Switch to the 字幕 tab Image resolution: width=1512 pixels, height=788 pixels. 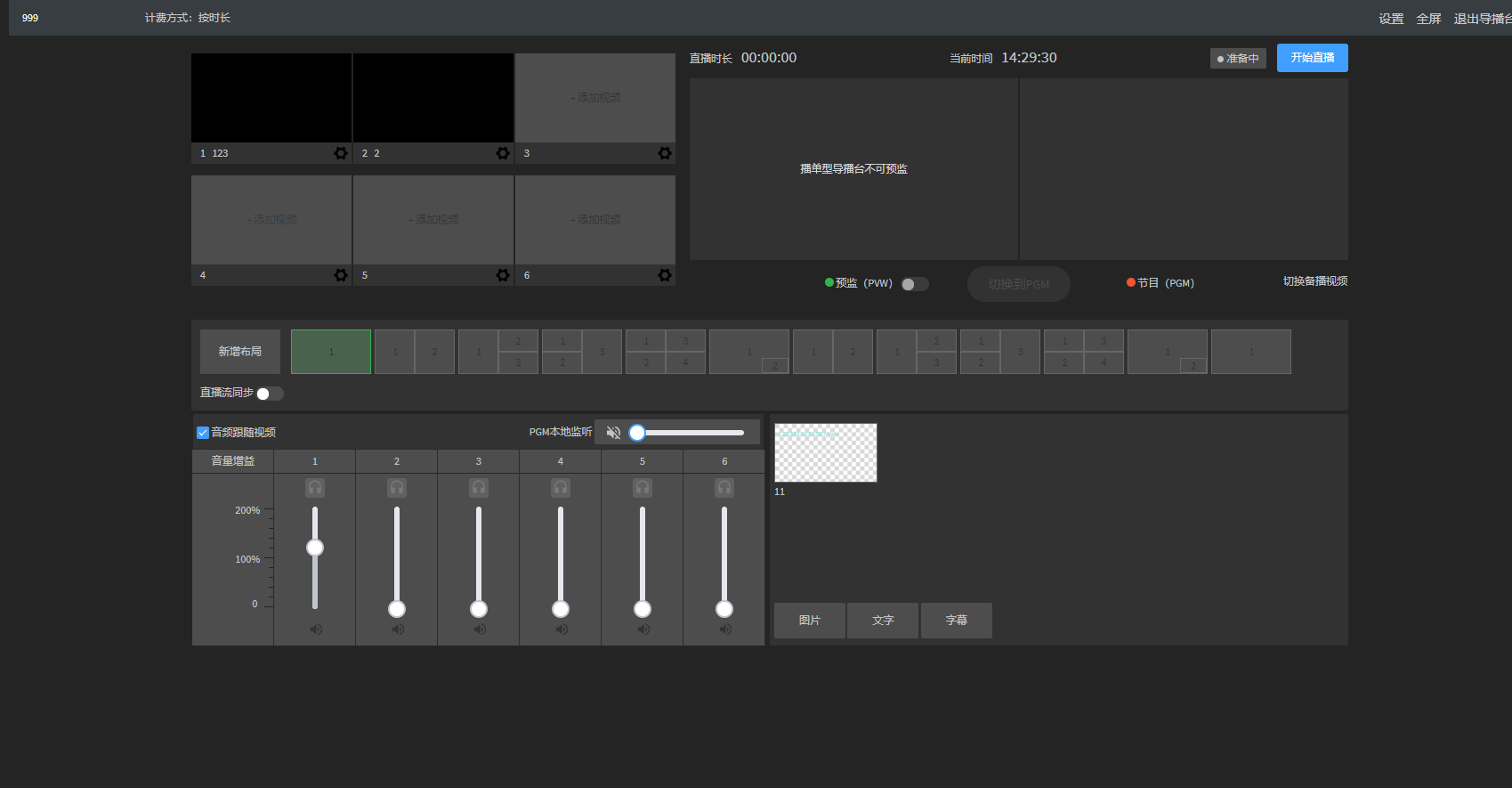tap(956, 621)
